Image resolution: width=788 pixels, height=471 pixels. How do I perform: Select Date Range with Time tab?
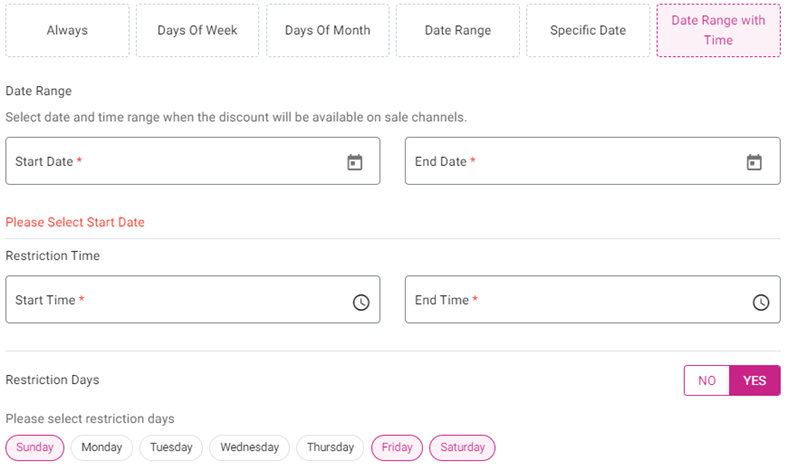[718, 31]
